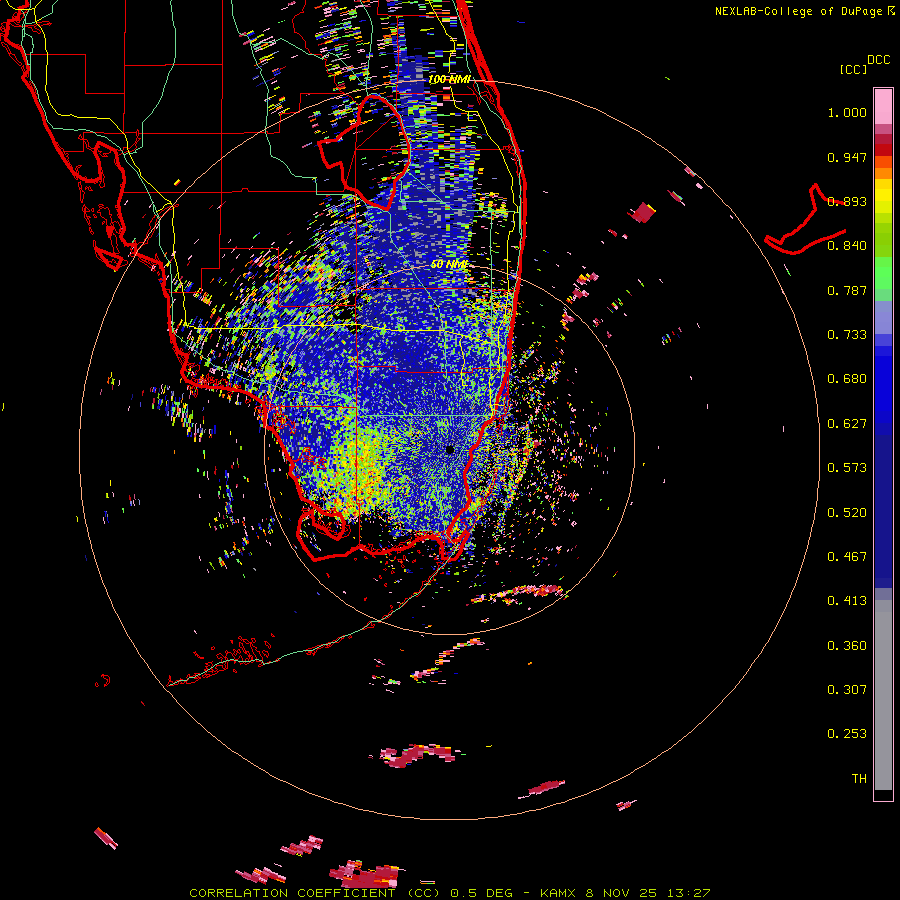Image resolution: width=900 pixels, height=900 pixels.
Task: Select the 0.893 scale value
Action: coord(847,201)
